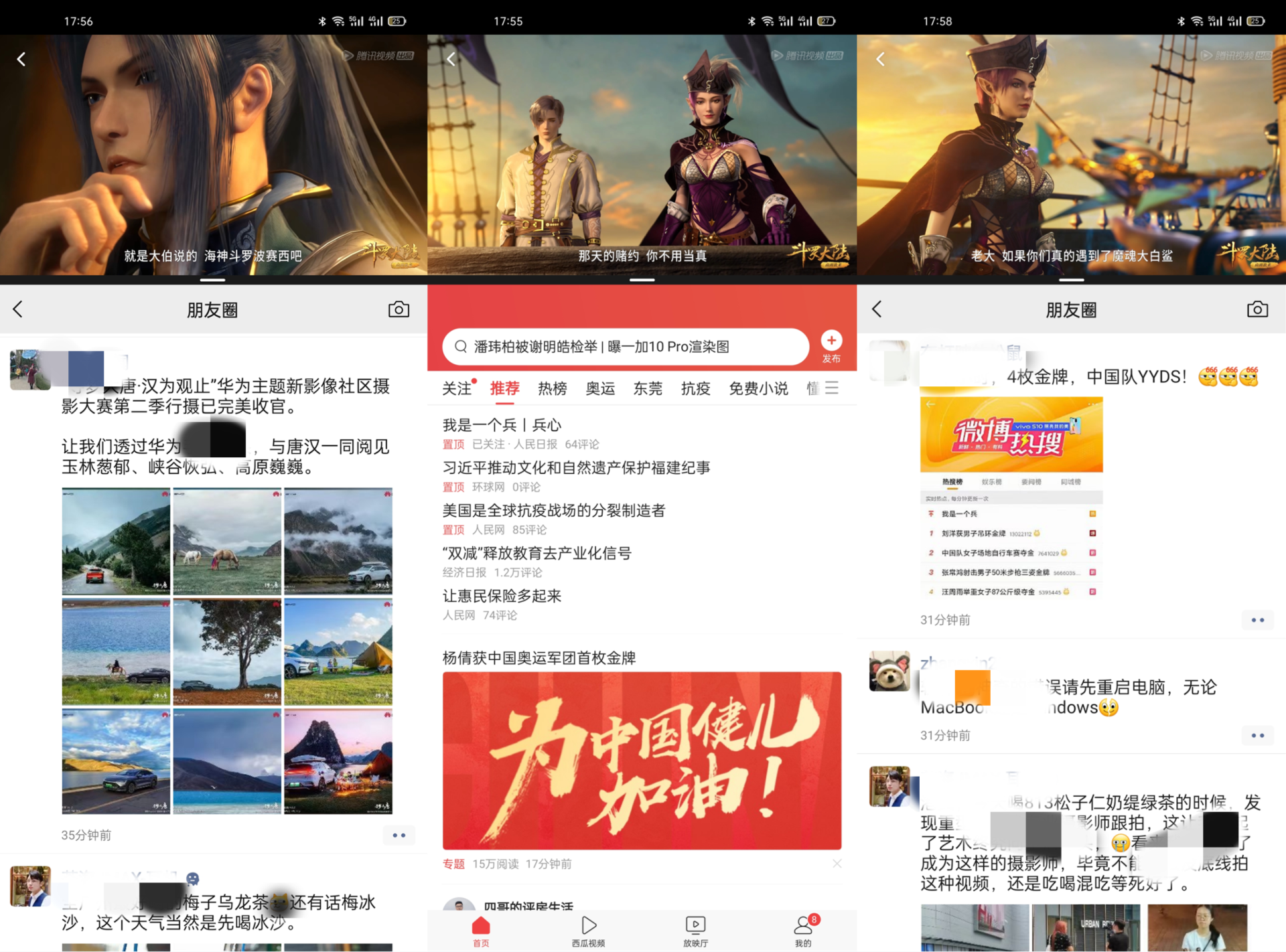Open 西瓜视频 from the bottom navigation
1286x952 pixels.
pyautogui.click(x=587, y=931)
